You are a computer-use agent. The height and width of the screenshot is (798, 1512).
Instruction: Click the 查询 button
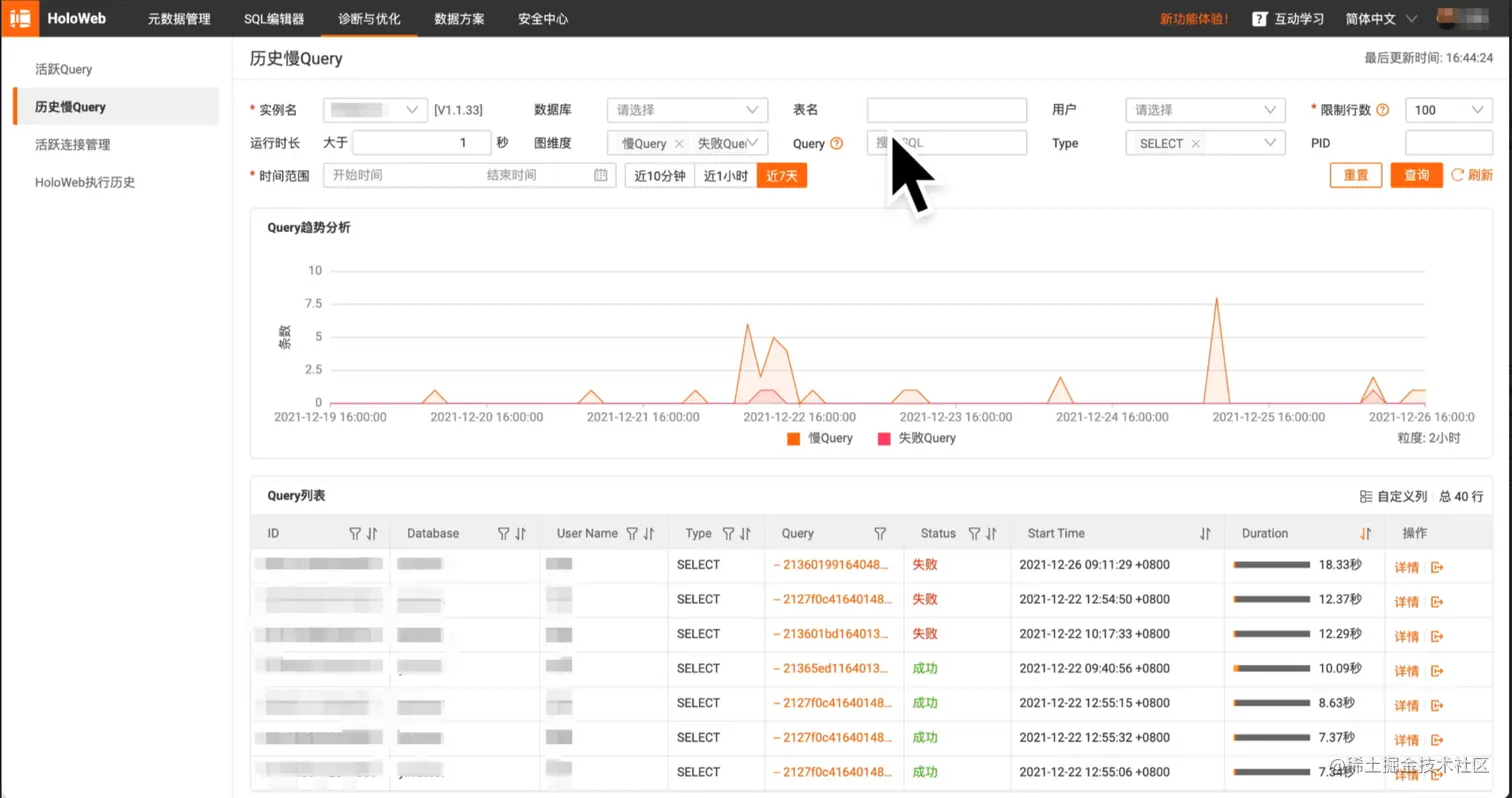(x=1417, y=175)
